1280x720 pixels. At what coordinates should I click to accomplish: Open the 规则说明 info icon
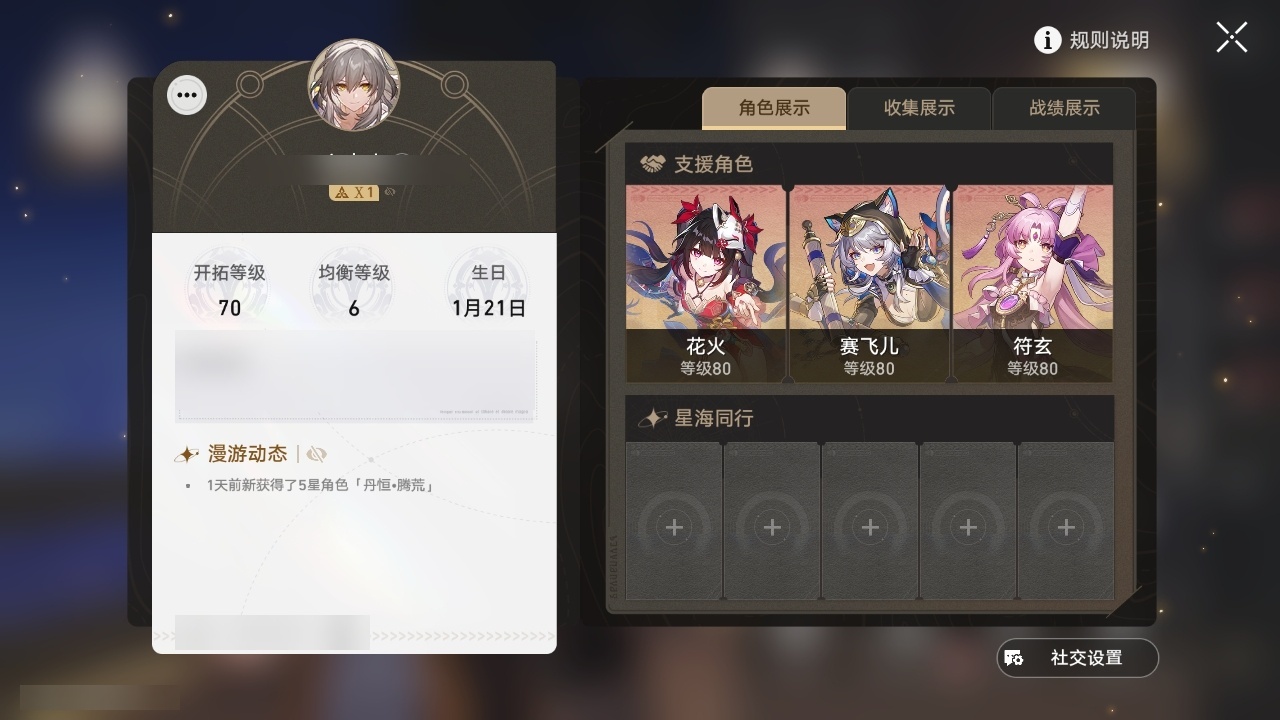[1047, 40]
